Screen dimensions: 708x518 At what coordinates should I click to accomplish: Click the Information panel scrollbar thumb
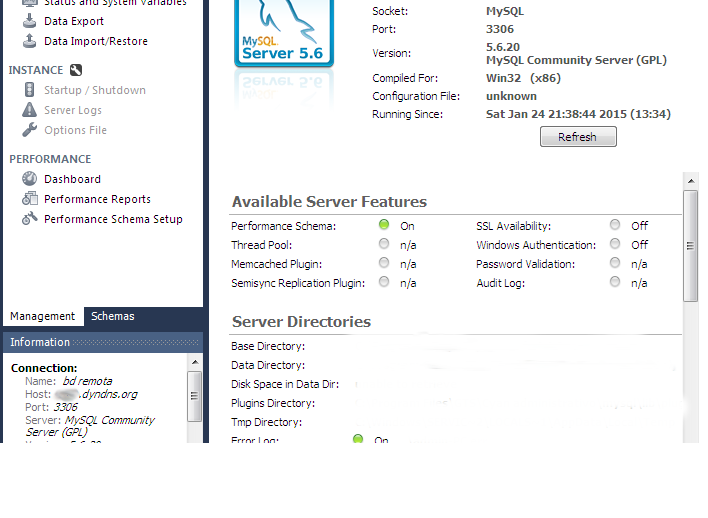point(195,396)
